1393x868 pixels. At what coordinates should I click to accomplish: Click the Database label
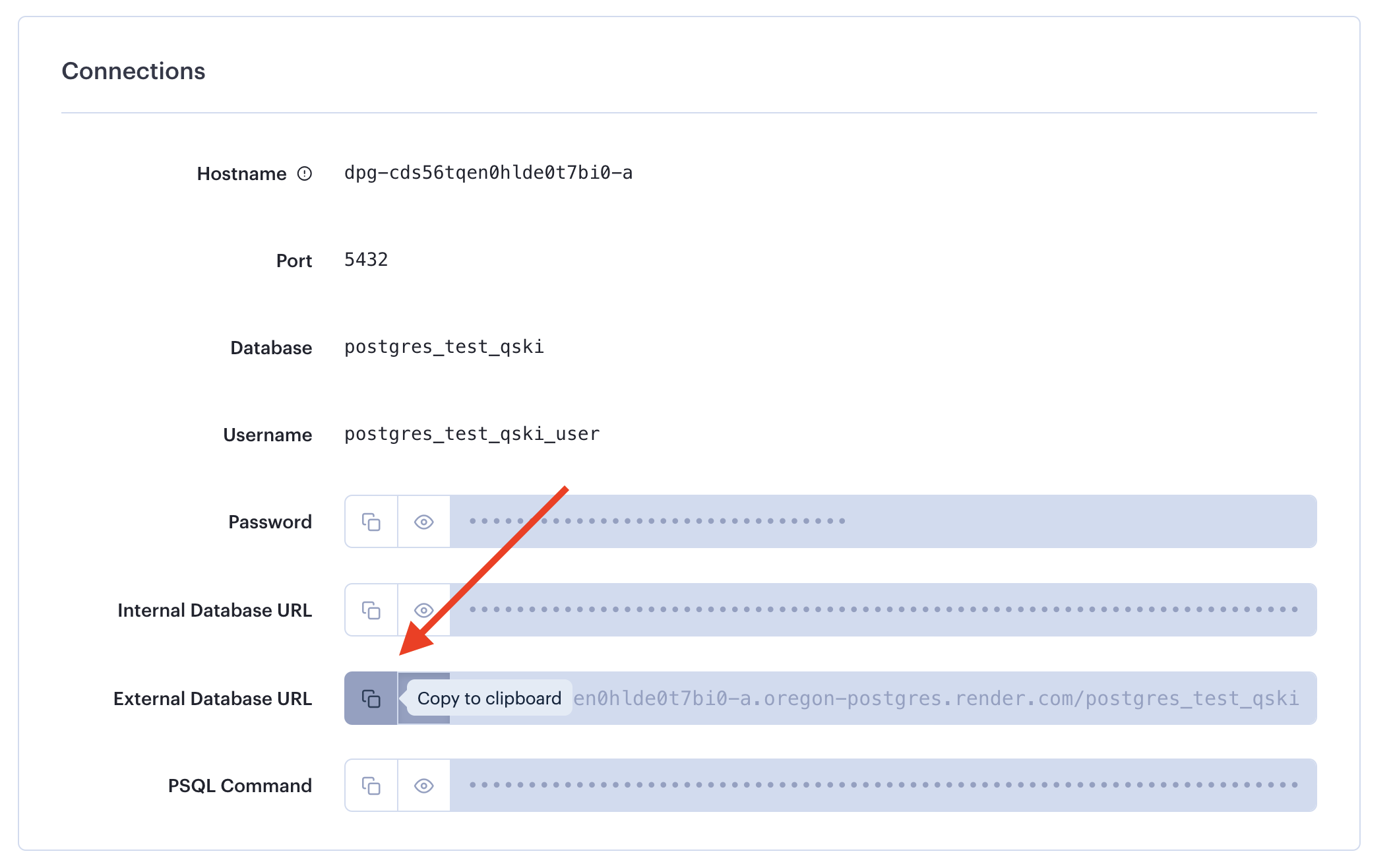[271, 348]
